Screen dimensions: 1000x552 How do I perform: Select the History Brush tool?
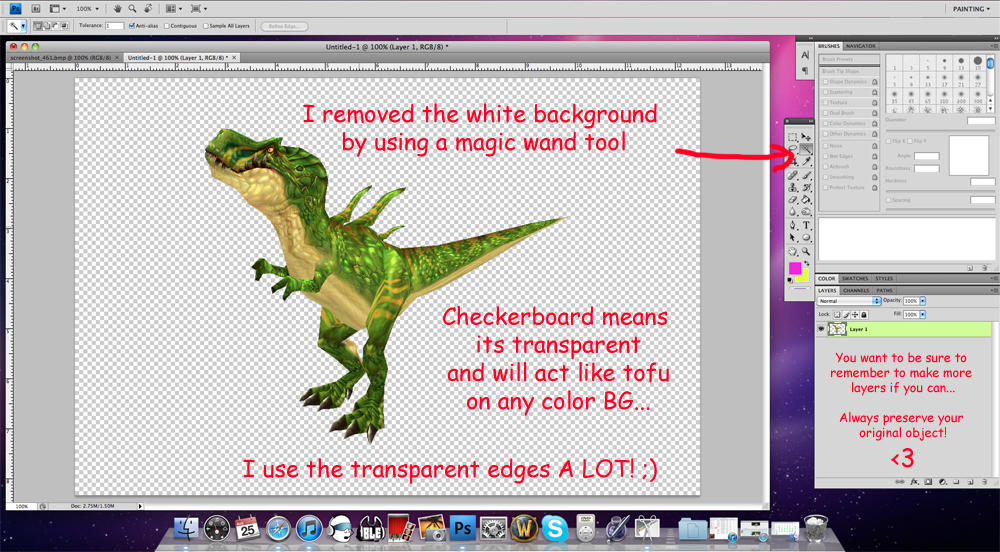point(806,187)
